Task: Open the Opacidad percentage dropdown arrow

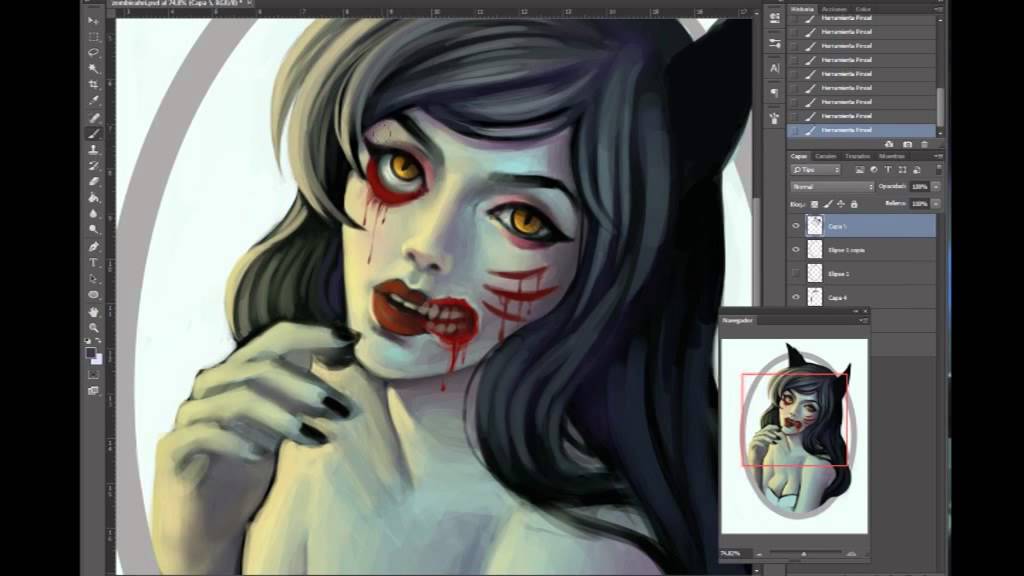Action: point(935,186)
